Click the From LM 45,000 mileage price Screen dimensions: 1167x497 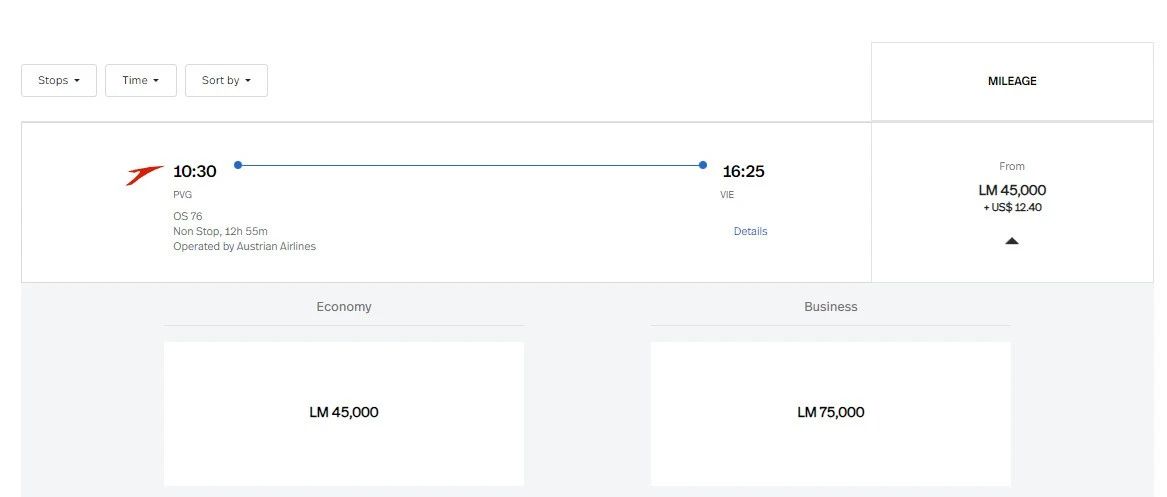click(x=1012, y=190)
